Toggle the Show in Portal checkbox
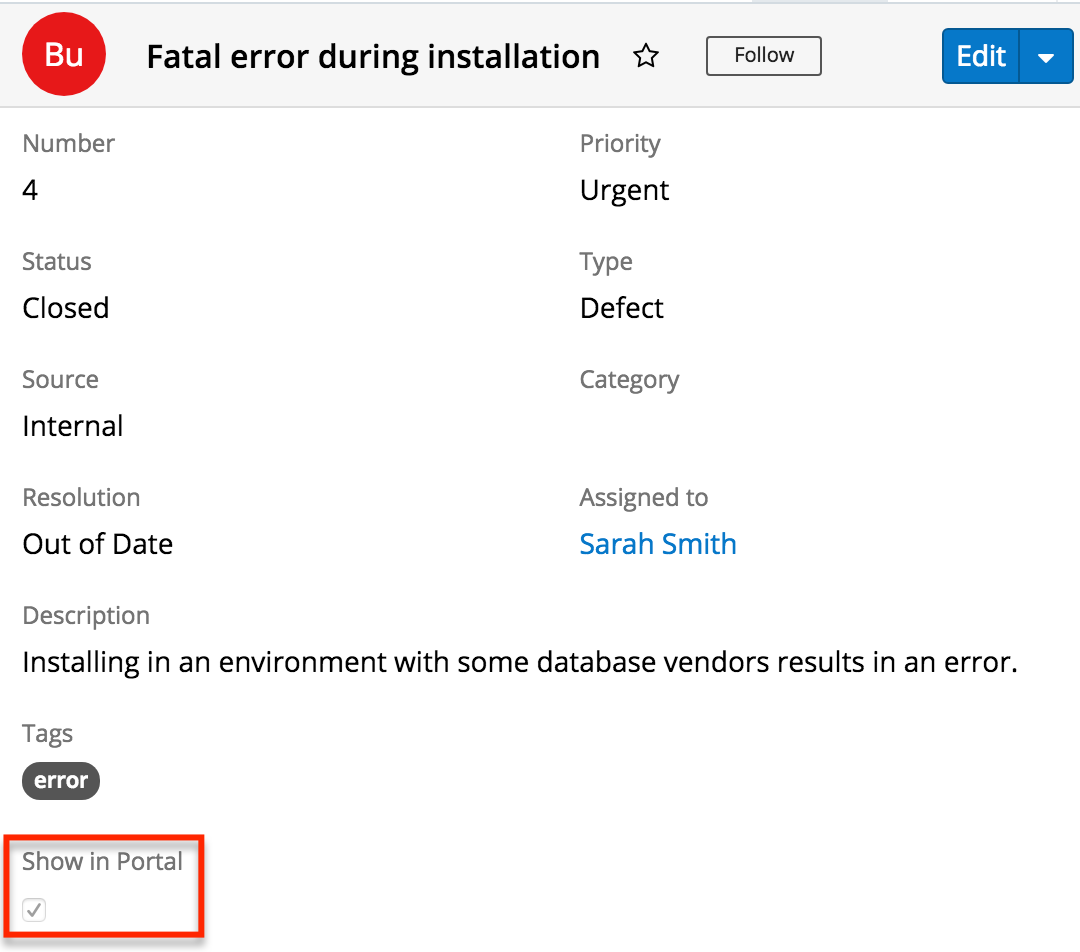Screen dimensions: 1080x952 coord(34,910)
